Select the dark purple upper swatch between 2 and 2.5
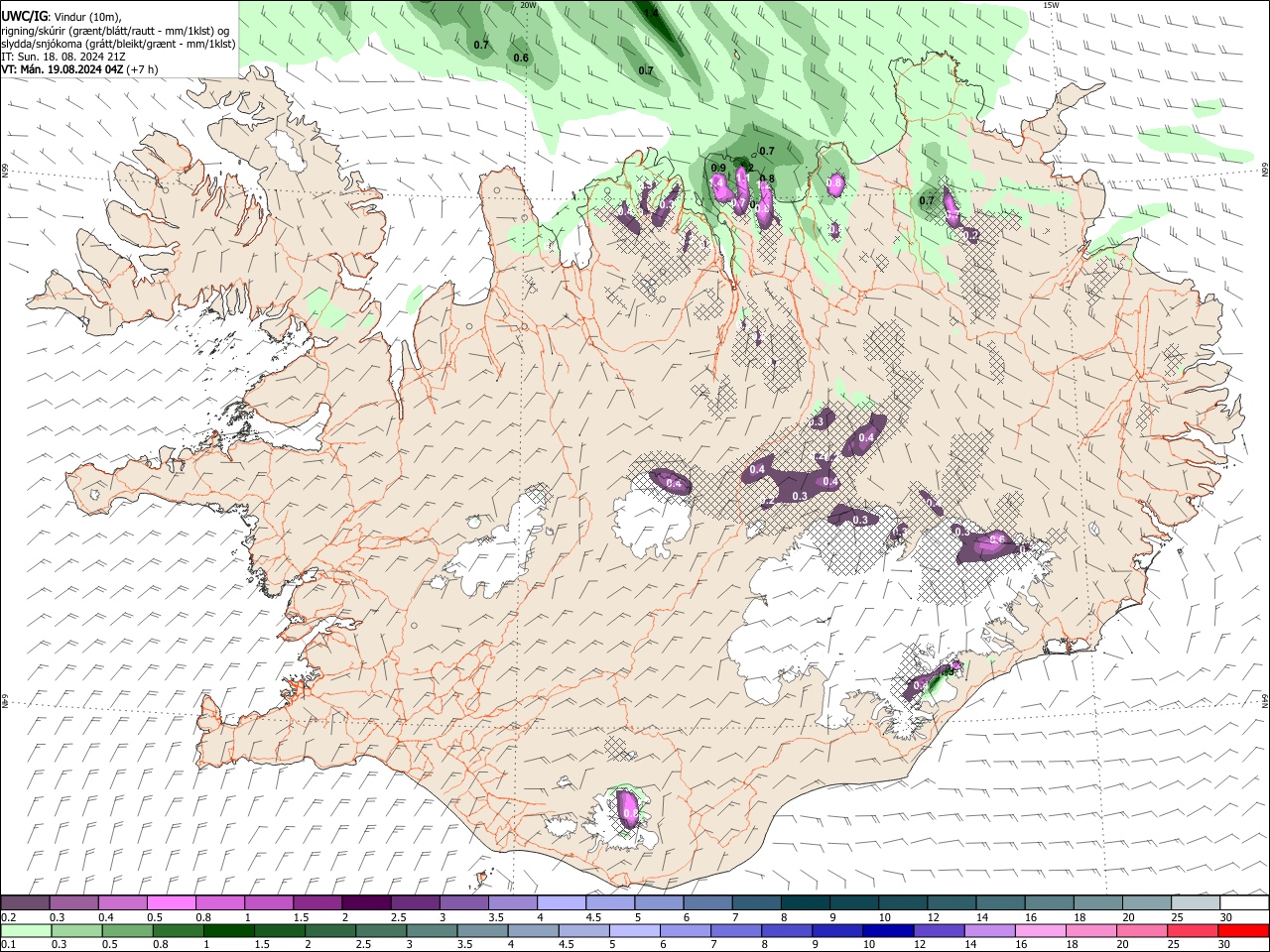Image resolution: width=1270 pixels, height=952 pixels. pyautogui.click(x=365, y=902)
